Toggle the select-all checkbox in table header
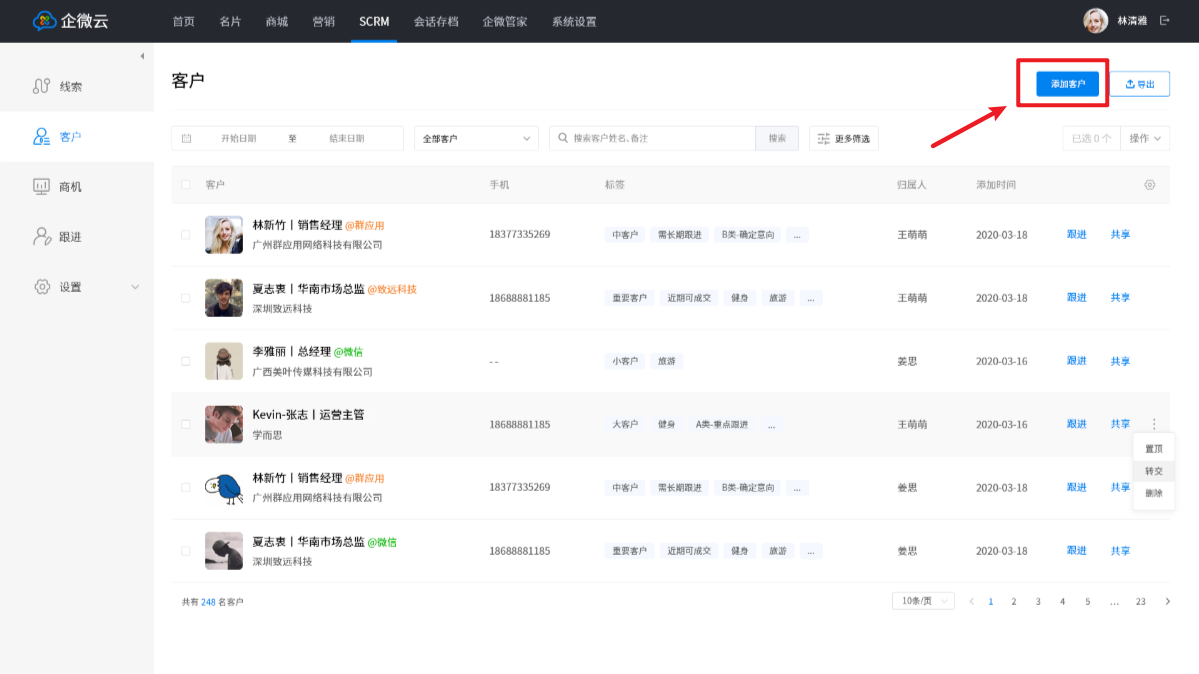Screen dimensions: 1199x674 point(185,185)
